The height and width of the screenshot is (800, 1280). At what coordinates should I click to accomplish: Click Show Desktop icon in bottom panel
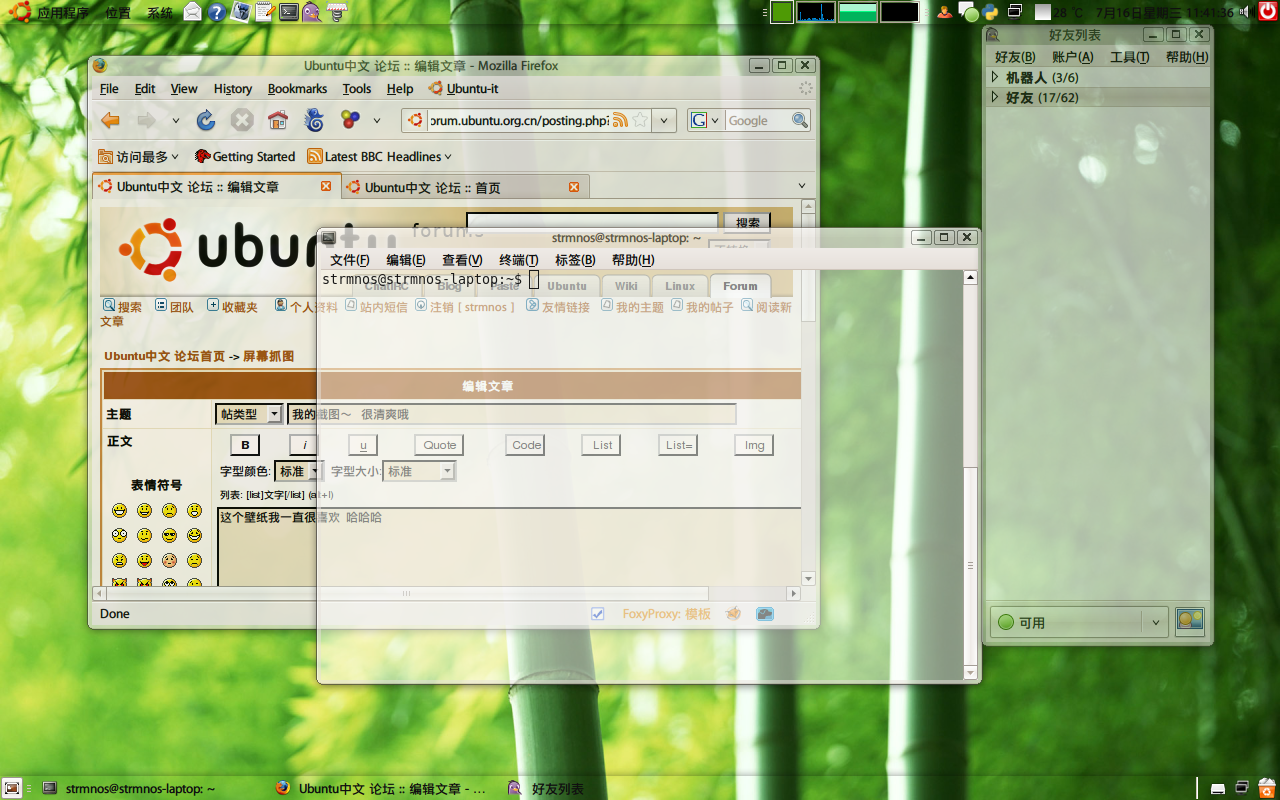(12, 788)
